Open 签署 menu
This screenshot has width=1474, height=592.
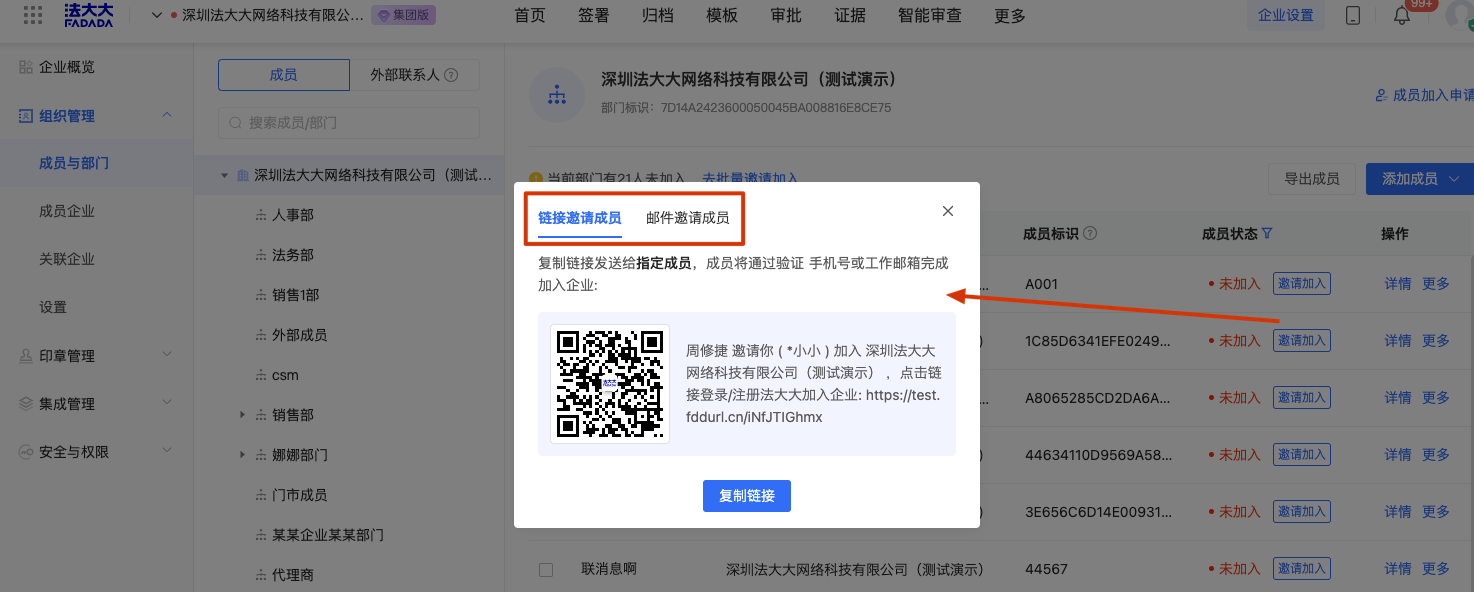594,15
